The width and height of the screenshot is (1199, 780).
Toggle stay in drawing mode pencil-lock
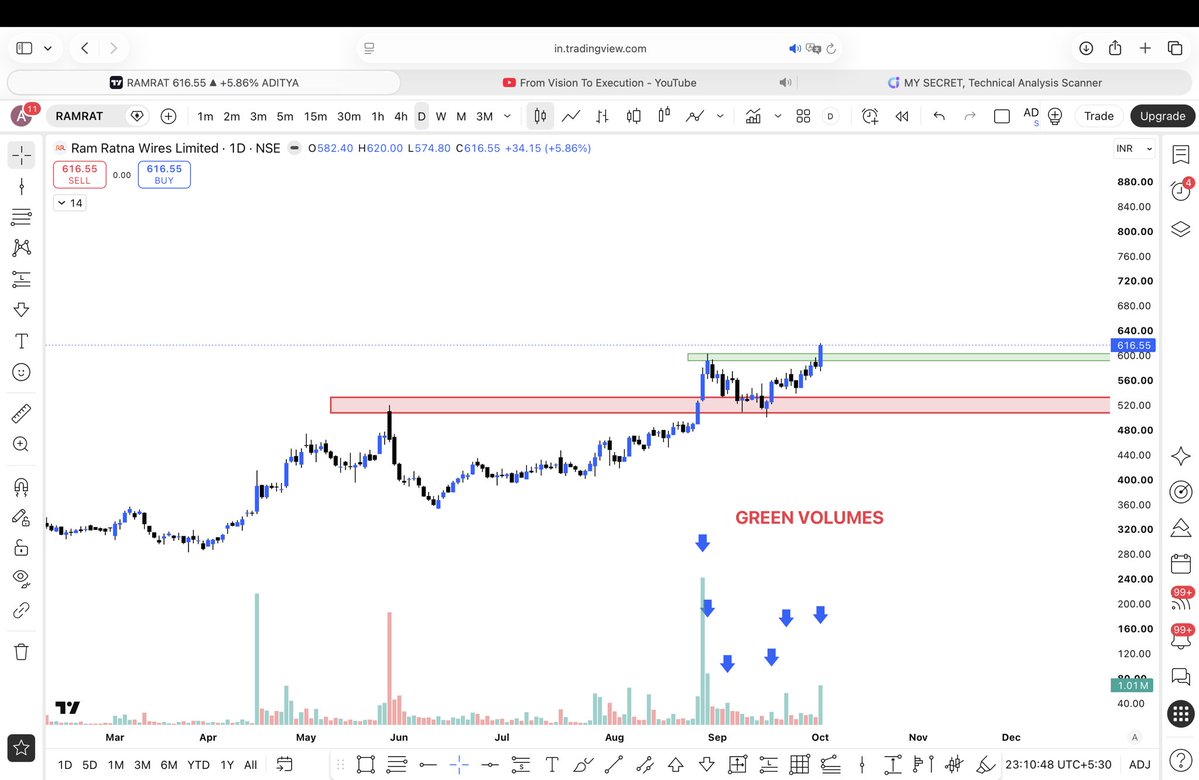(x=21, y=518)
